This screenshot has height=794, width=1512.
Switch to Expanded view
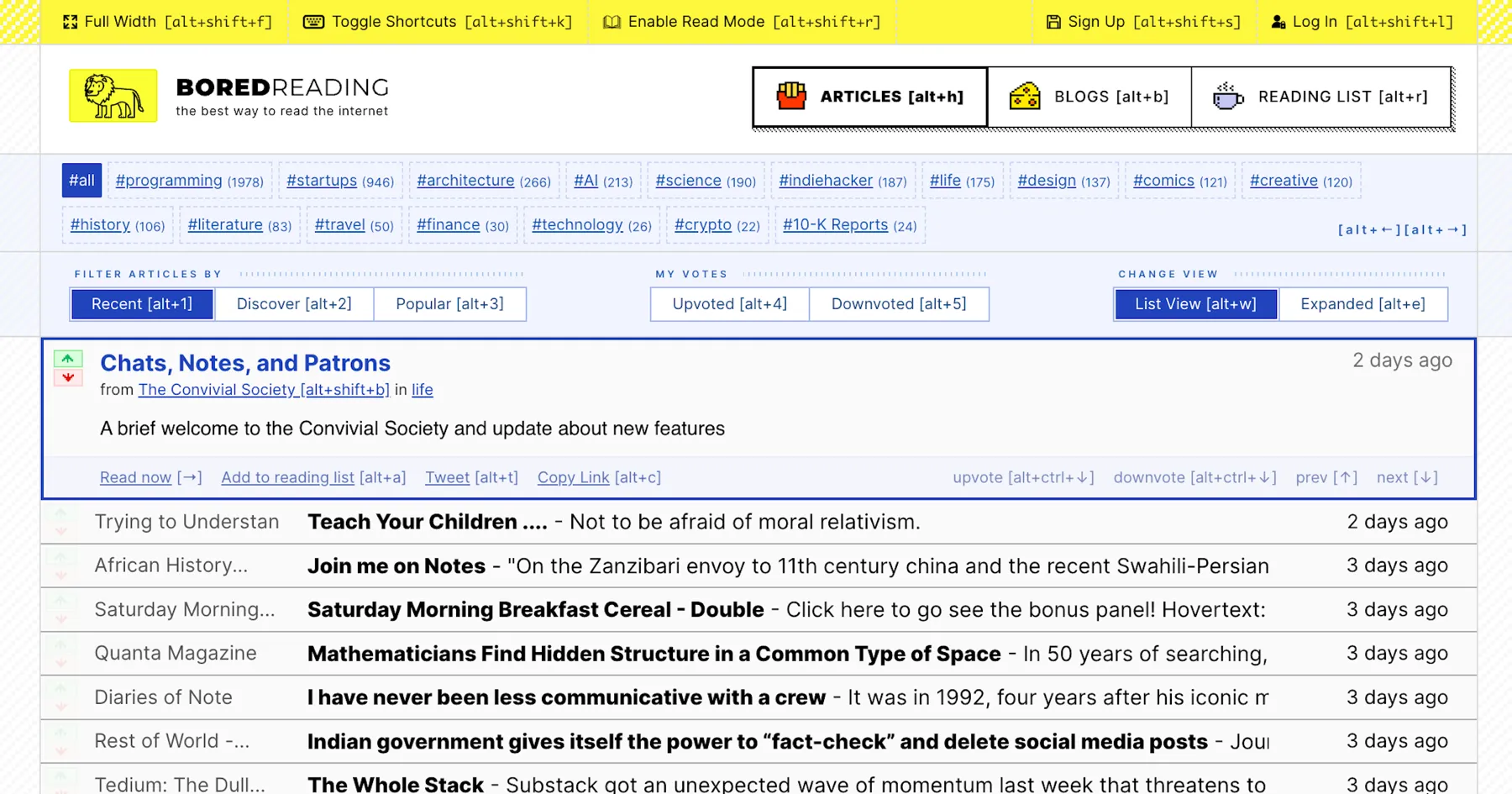pyautogui.click(x=1362, y=304)
